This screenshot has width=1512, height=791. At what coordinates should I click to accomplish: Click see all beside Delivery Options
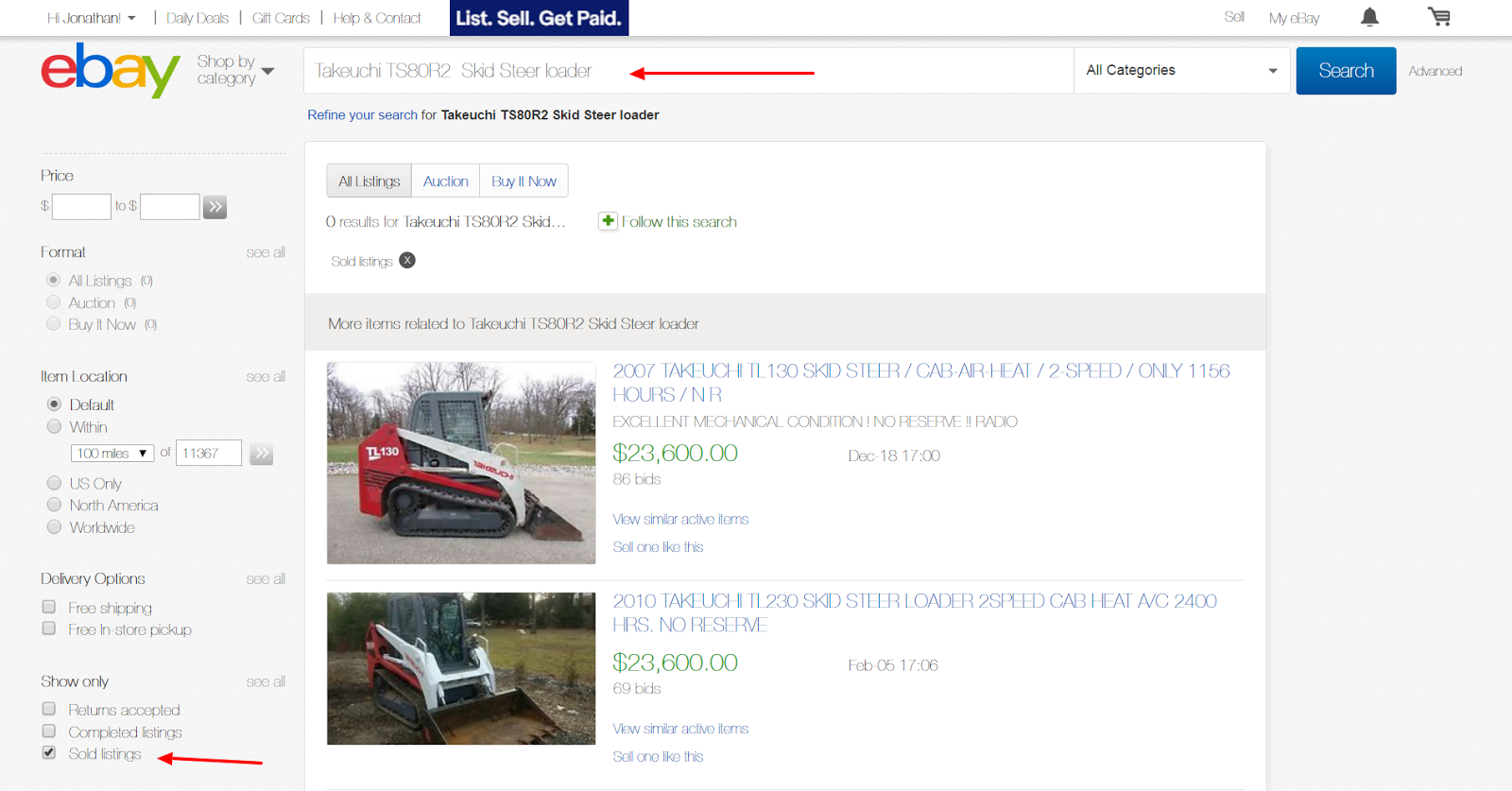coord(266,578)
